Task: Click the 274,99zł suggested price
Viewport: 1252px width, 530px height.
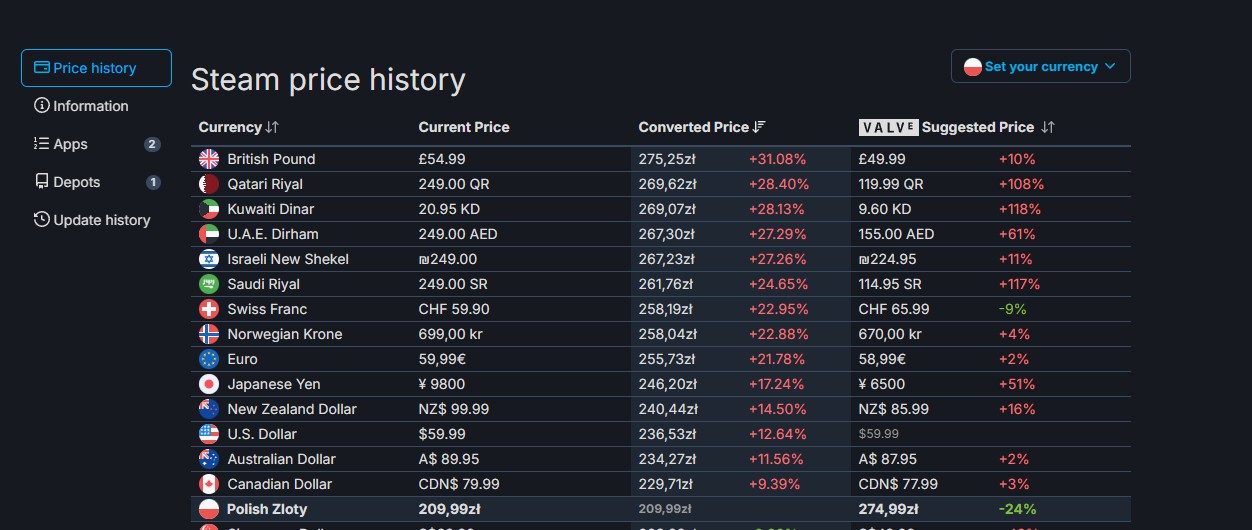Action: tap(890, 509)
